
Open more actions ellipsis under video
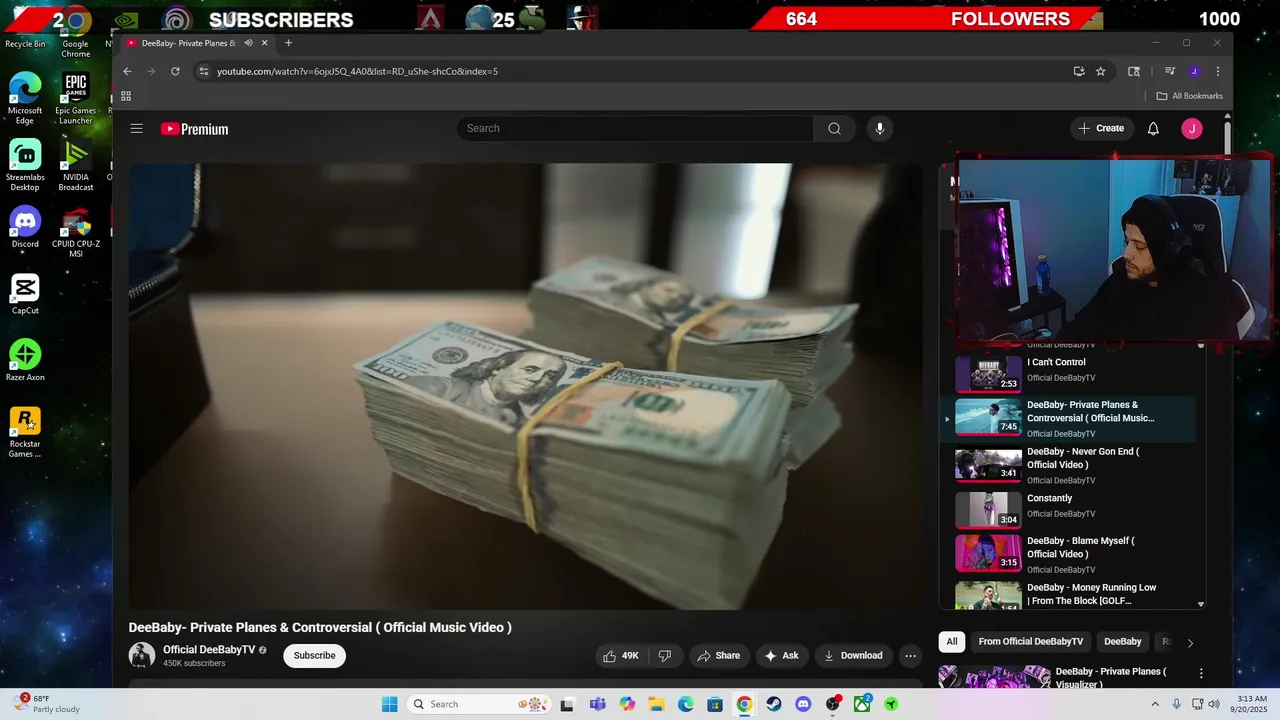click(x=910, y=656)
